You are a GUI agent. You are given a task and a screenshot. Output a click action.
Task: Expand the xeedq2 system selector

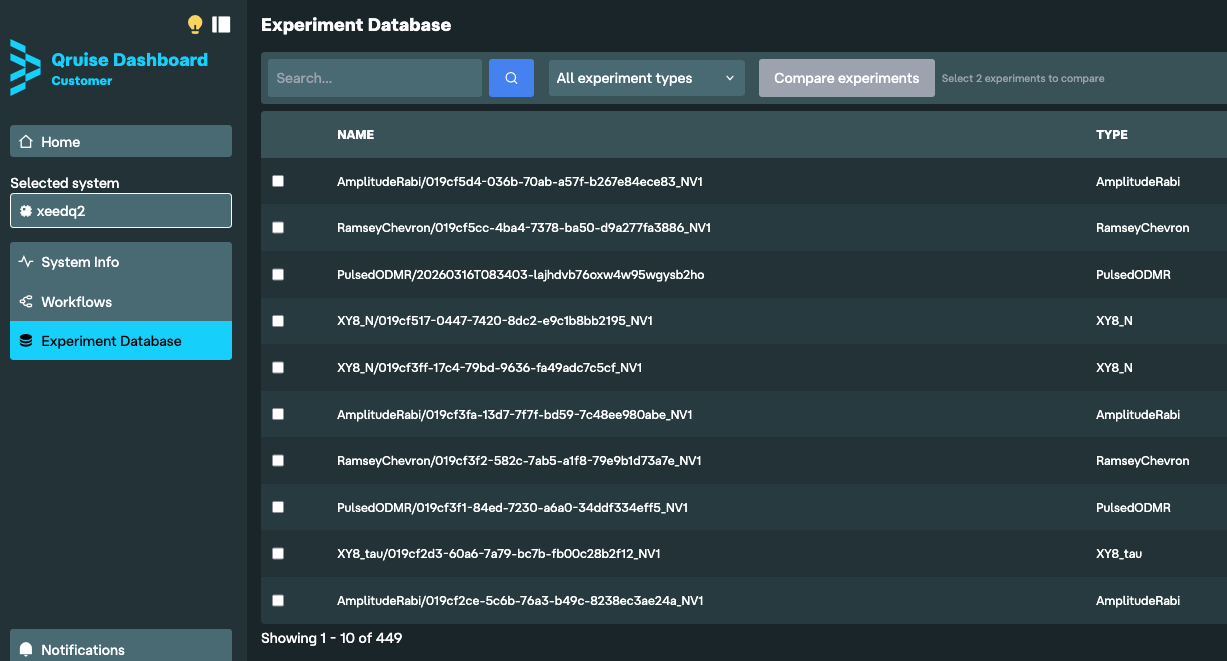(x=120, y=210)
